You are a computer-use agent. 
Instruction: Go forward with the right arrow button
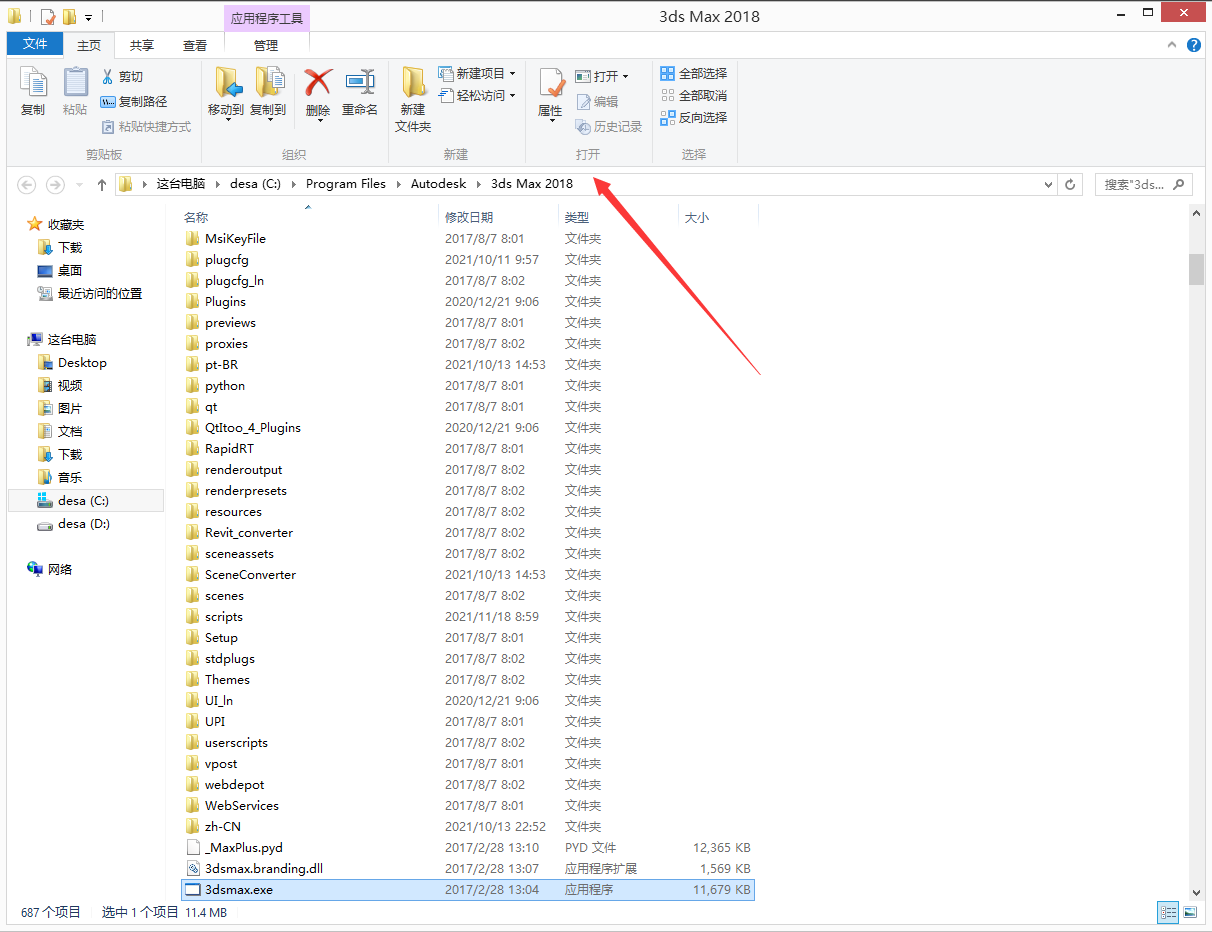55,185
